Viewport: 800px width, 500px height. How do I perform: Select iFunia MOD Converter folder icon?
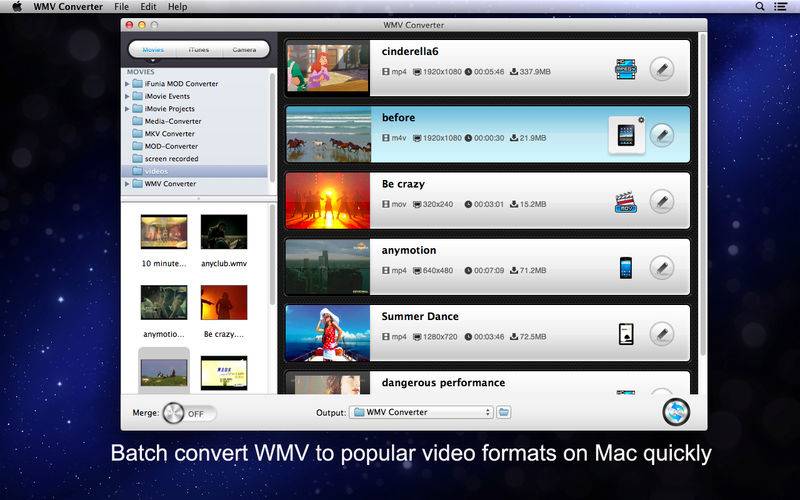click(137, 83)
